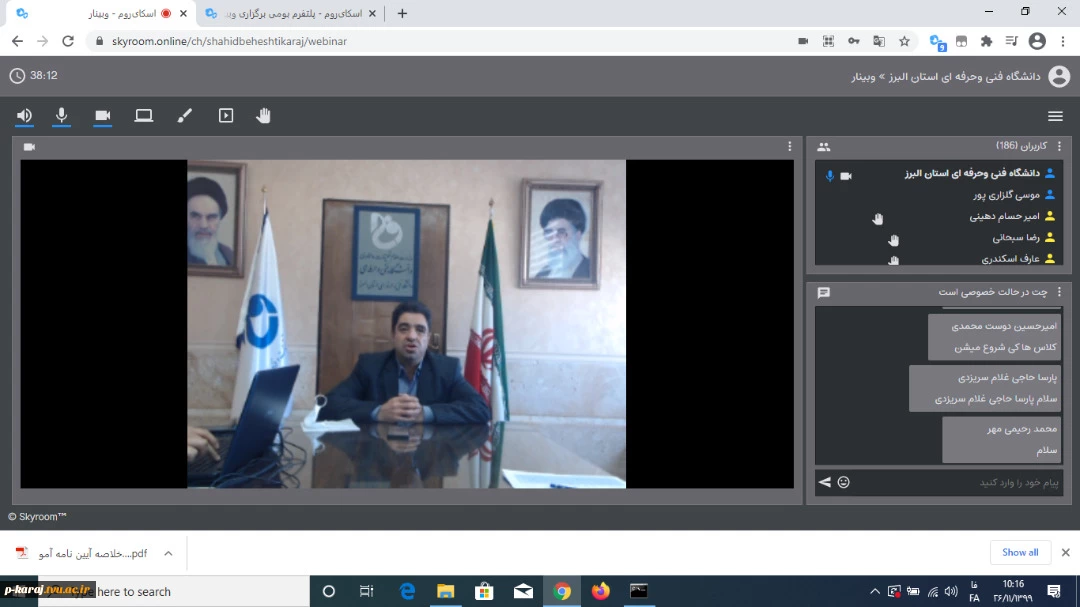This screenshot has height=607, width=1080.
Task: Click the chat bubble icon
Action: pos(824,293)
